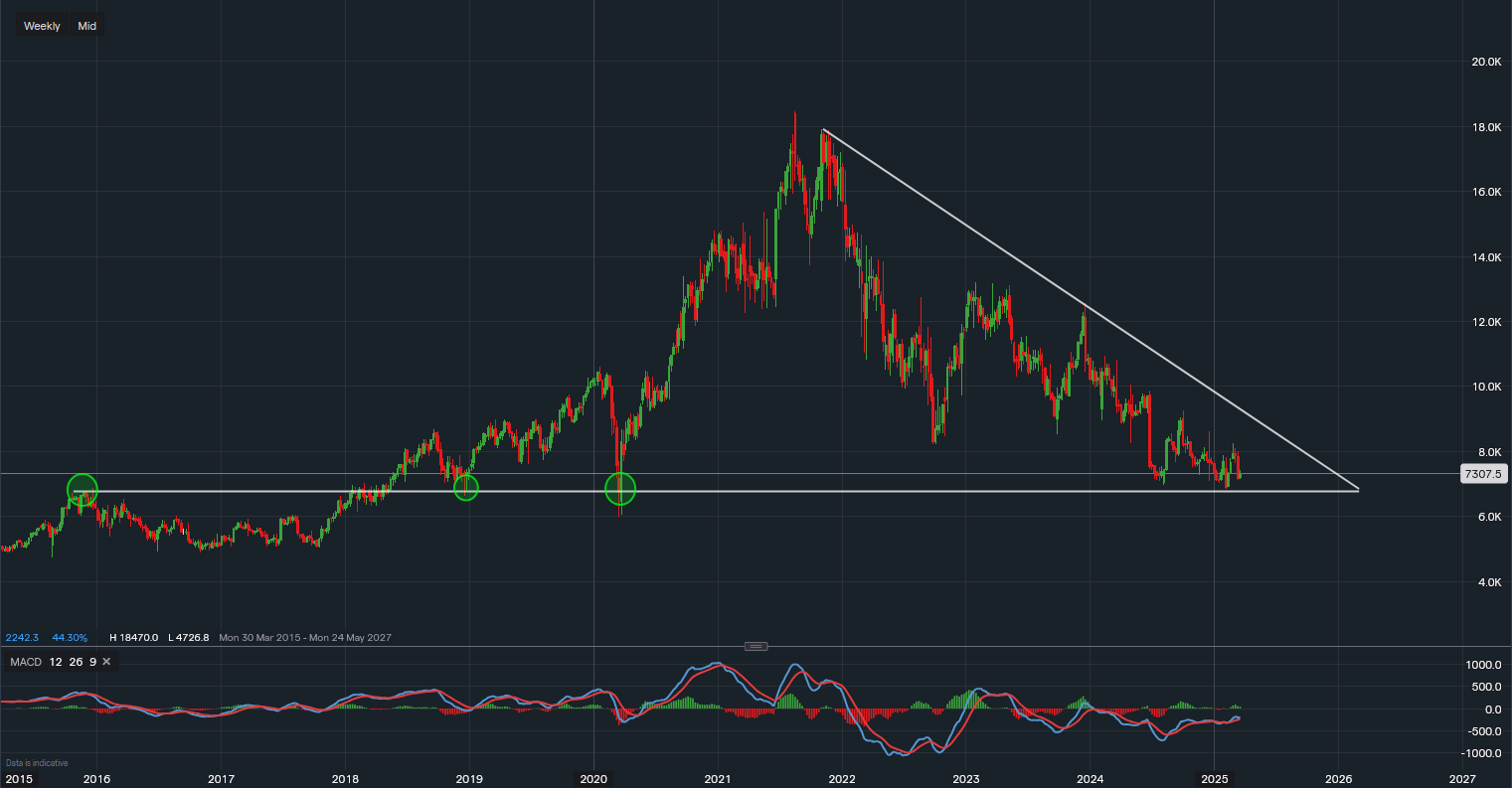Image resolution: width=1512 pixels, height=788 pixels.
Task: Open the Mid price type selector
Action: coord(87,26)
